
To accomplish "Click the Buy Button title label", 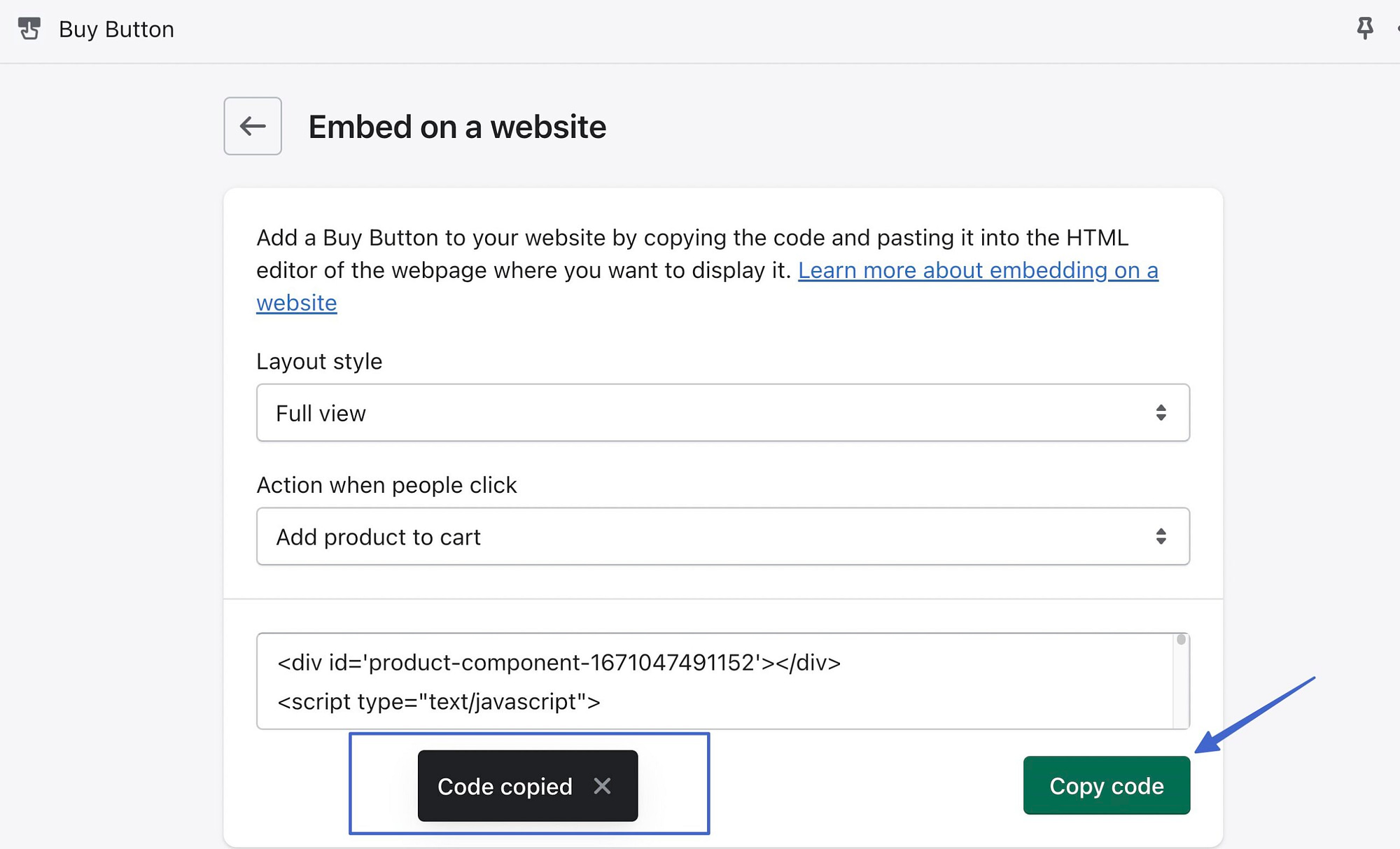I will pos(116,29).
